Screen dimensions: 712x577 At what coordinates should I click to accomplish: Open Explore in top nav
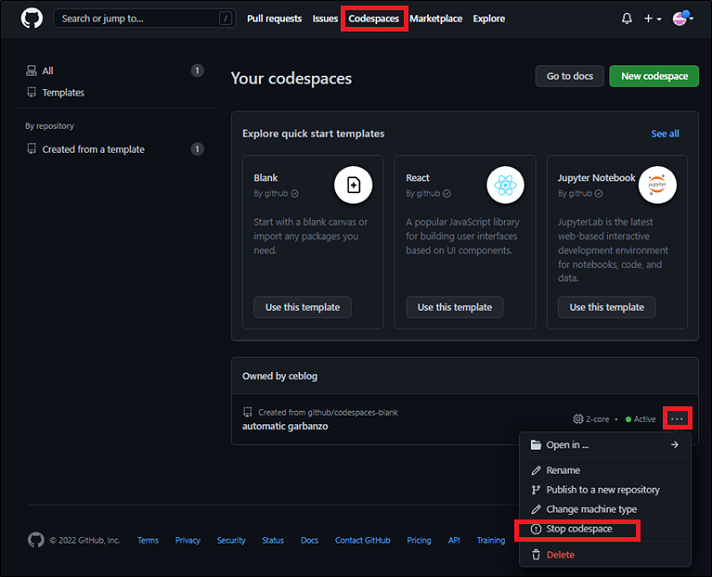[x=489, y=19]
